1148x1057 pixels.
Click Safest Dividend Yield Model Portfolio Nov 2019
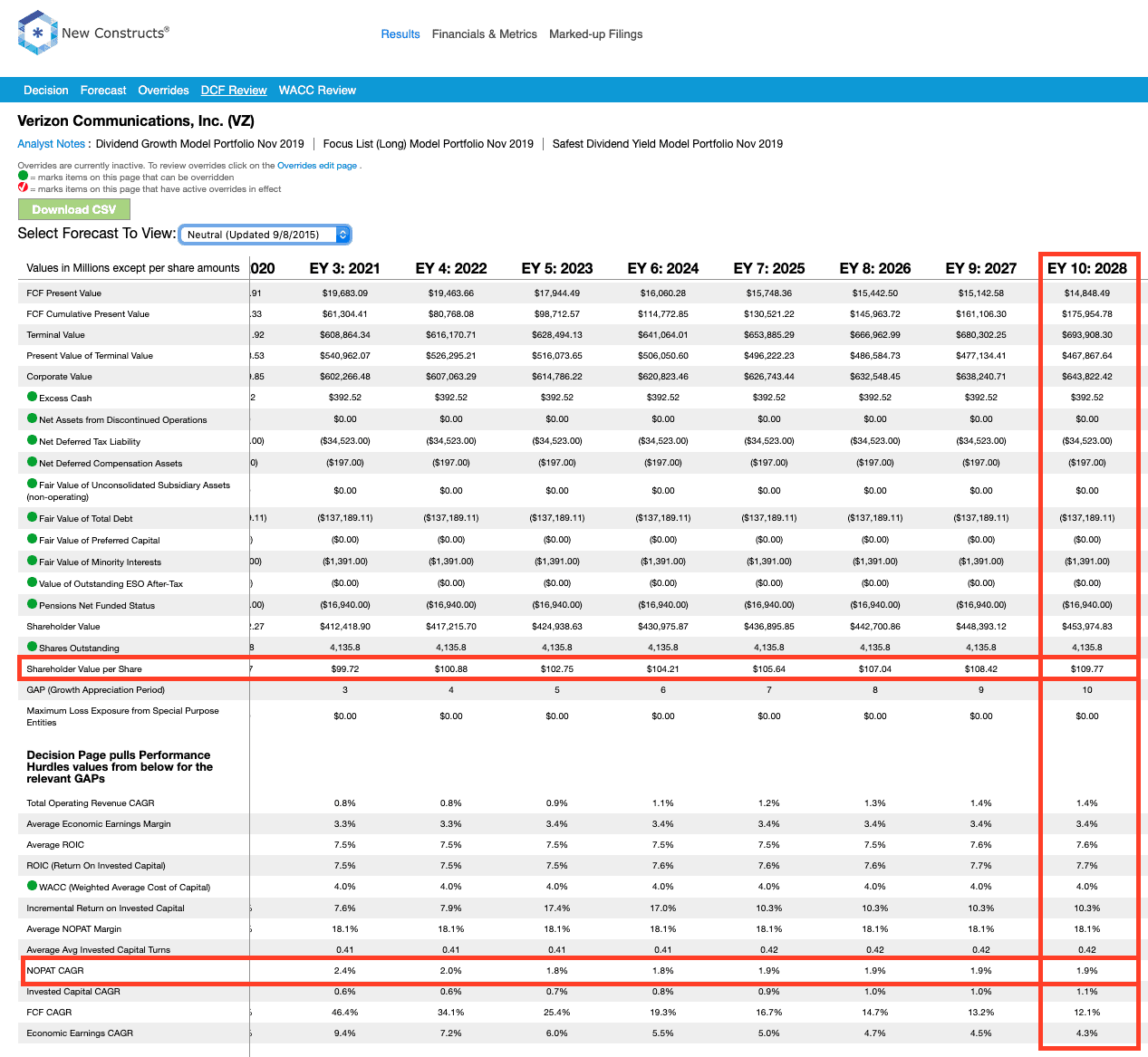[x=668, y=144]
